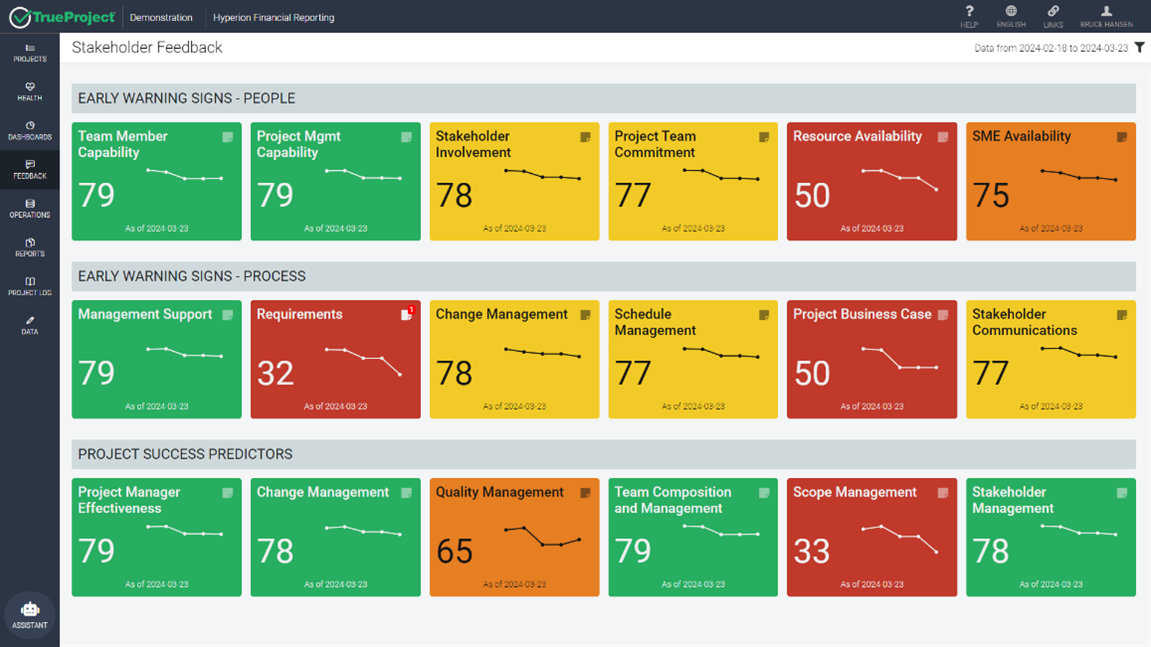Viewport: 1151px width, 647px height.
Task: Click the HELP button in the top bar
Action: tap(968, 16)
